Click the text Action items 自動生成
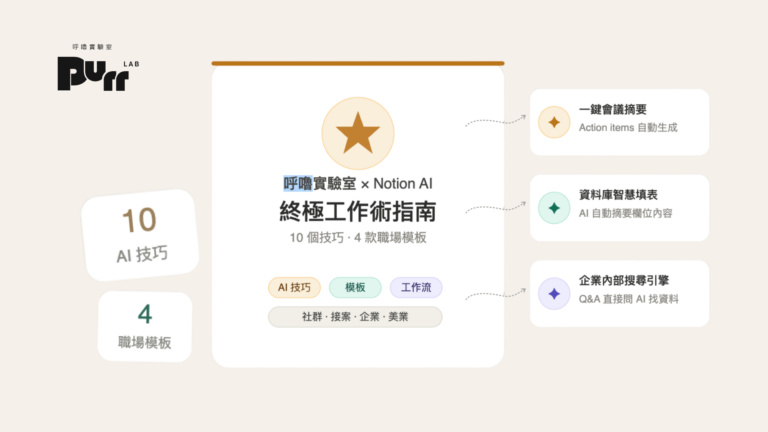Screen dimensions: 768x432 tap(628, 127)
